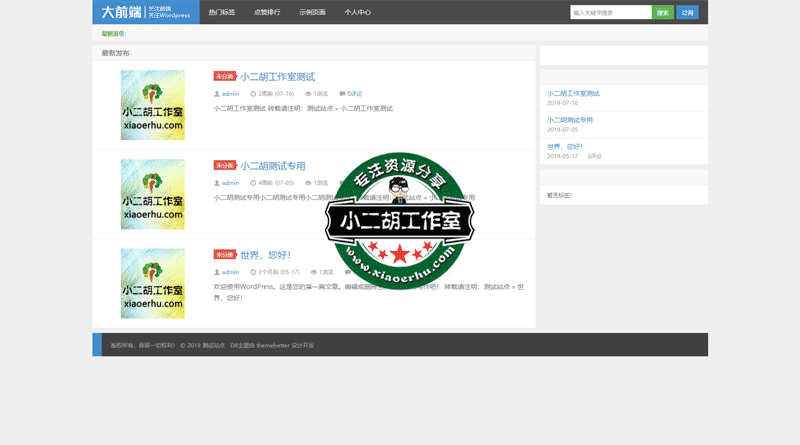
Task: Open the 热门标签 menu item
Action: coord(222,12)
